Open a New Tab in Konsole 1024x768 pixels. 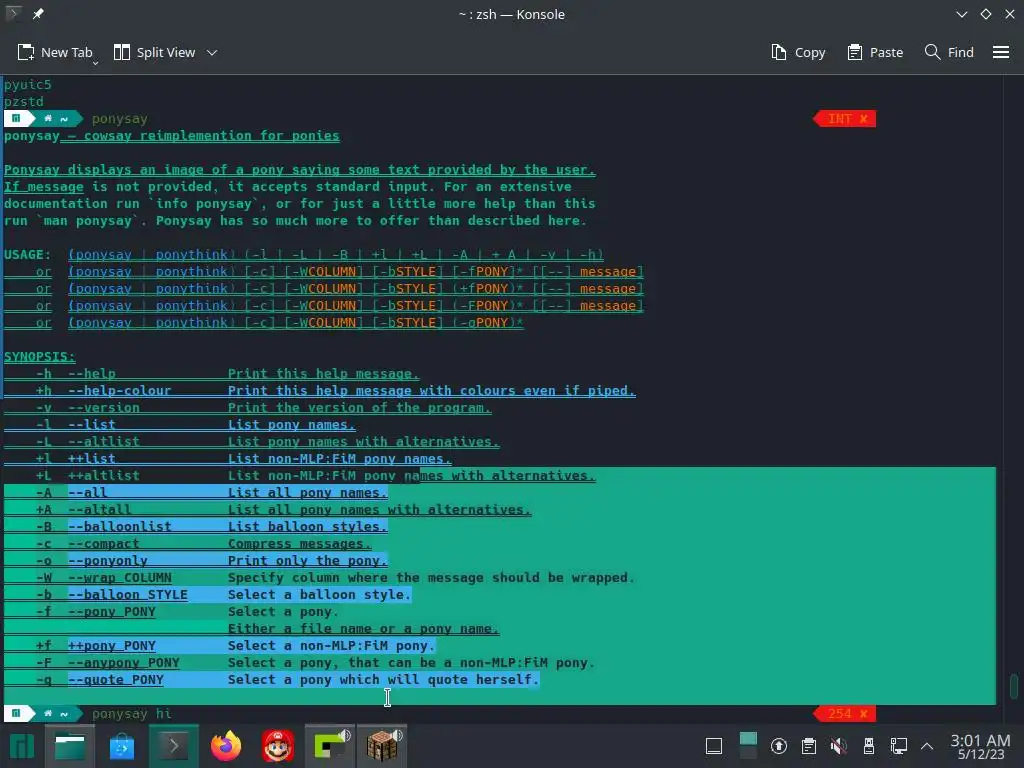[x=55, y=52]
